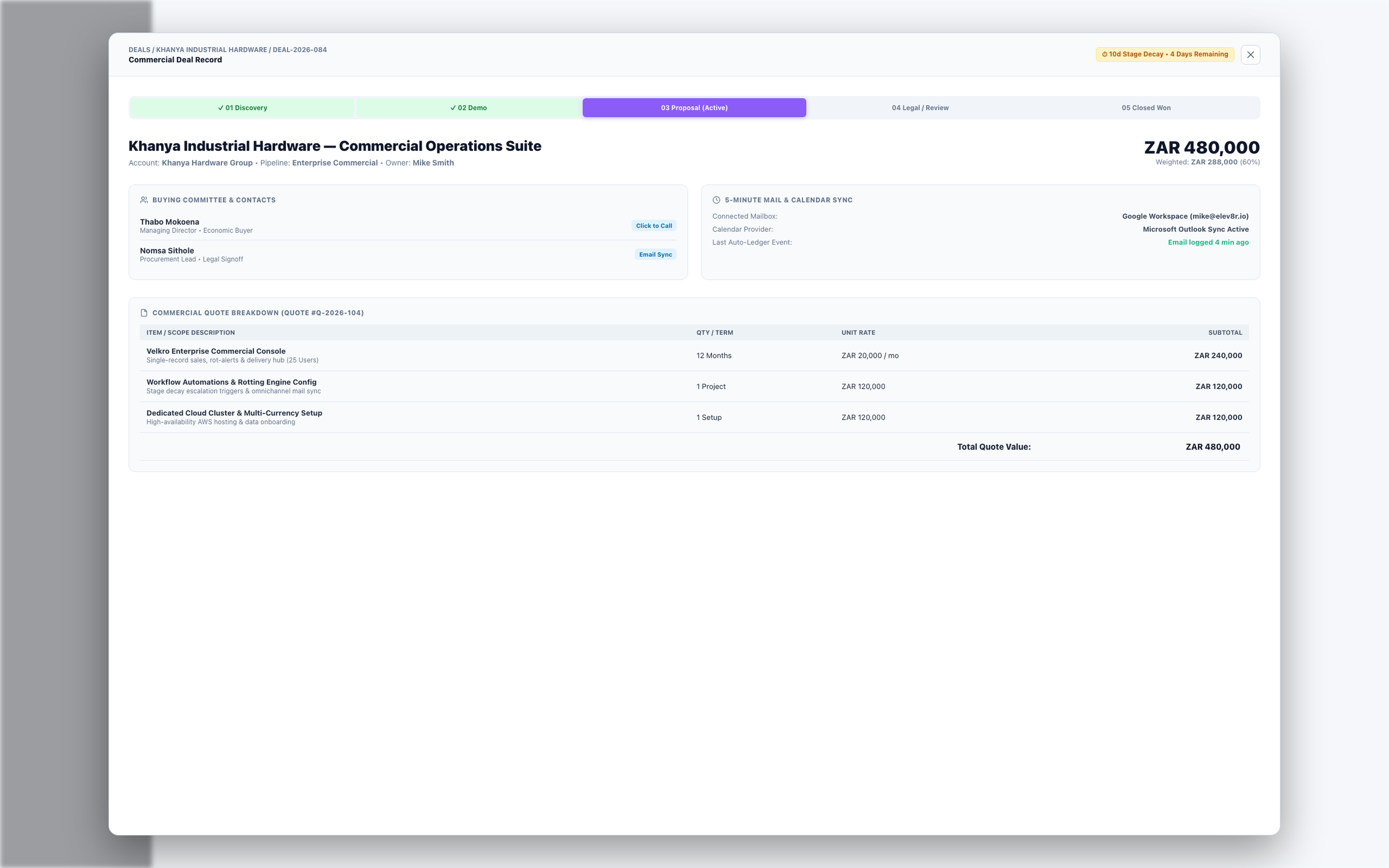This screenshot has height=868, width=1389.
Task: Click the Thabo Mokoena contact name
Action: point(169,222)
